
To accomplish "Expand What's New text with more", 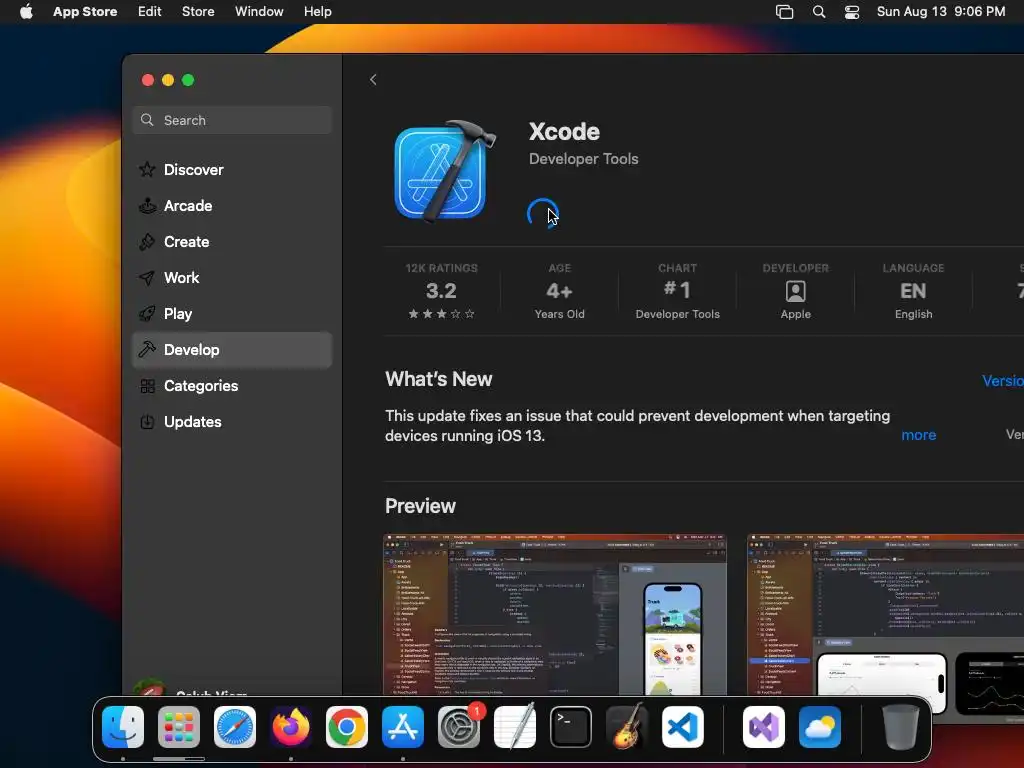I will click(x=918, y=435).
